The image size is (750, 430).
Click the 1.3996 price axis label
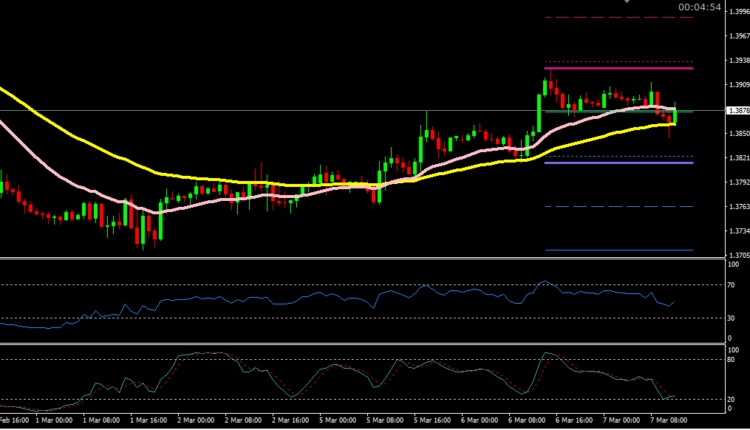click(x=734, y=12)
